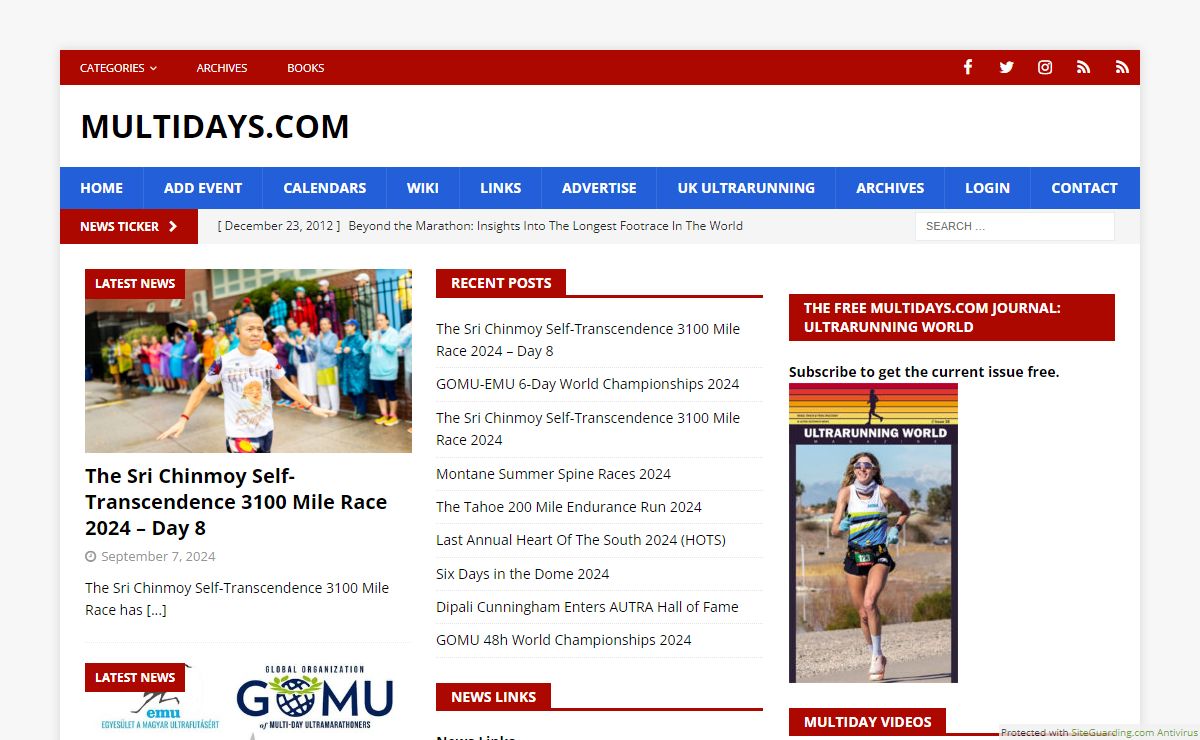1200x740 pixels.
Task: Open recent post 3100 Mile Race Day 8
Action: coord(588,340)
